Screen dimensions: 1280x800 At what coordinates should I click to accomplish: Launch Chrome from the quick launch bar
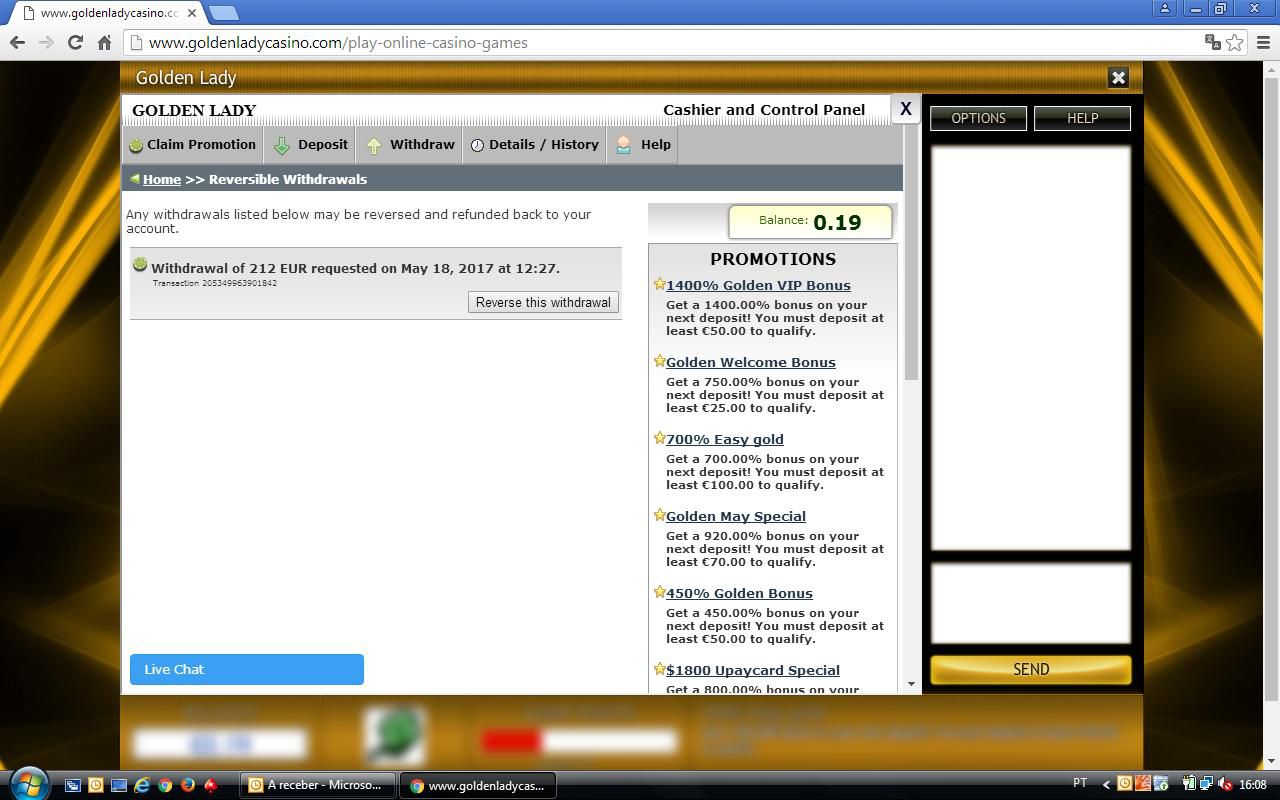165,785
